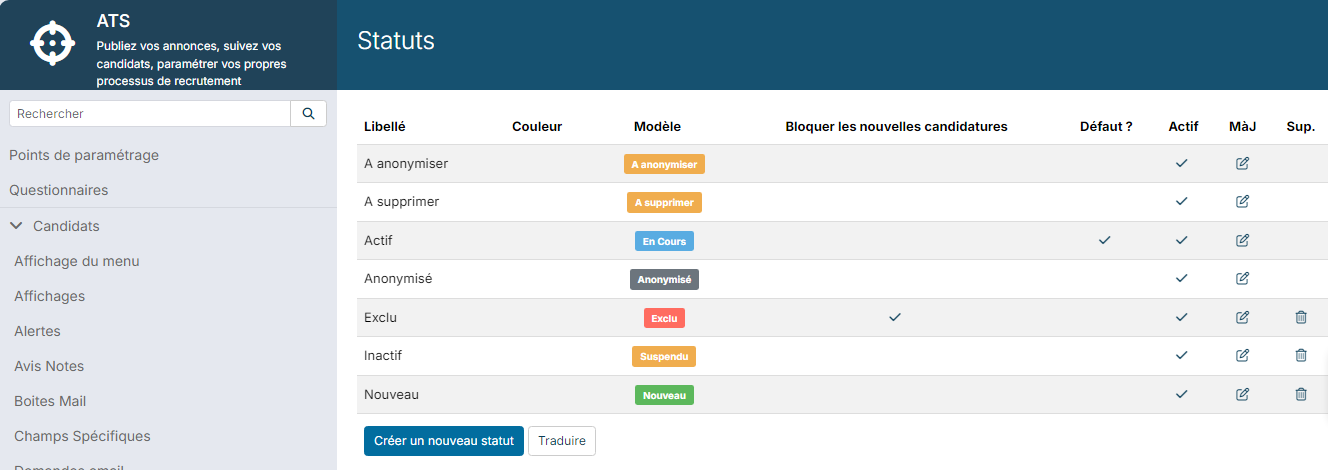
Task: Click the Actif checkmark in A anonymiser row
Action: click(1181, 163)
